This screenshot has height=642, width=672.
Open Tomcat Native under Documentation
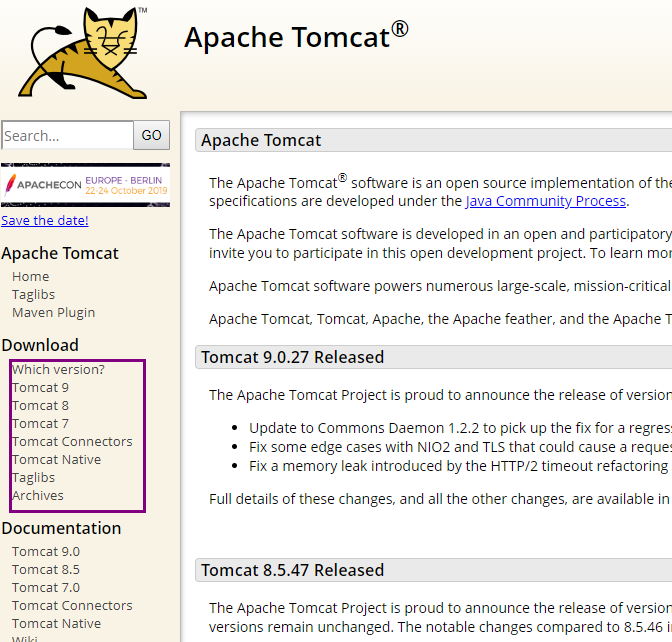click(57, 624)
